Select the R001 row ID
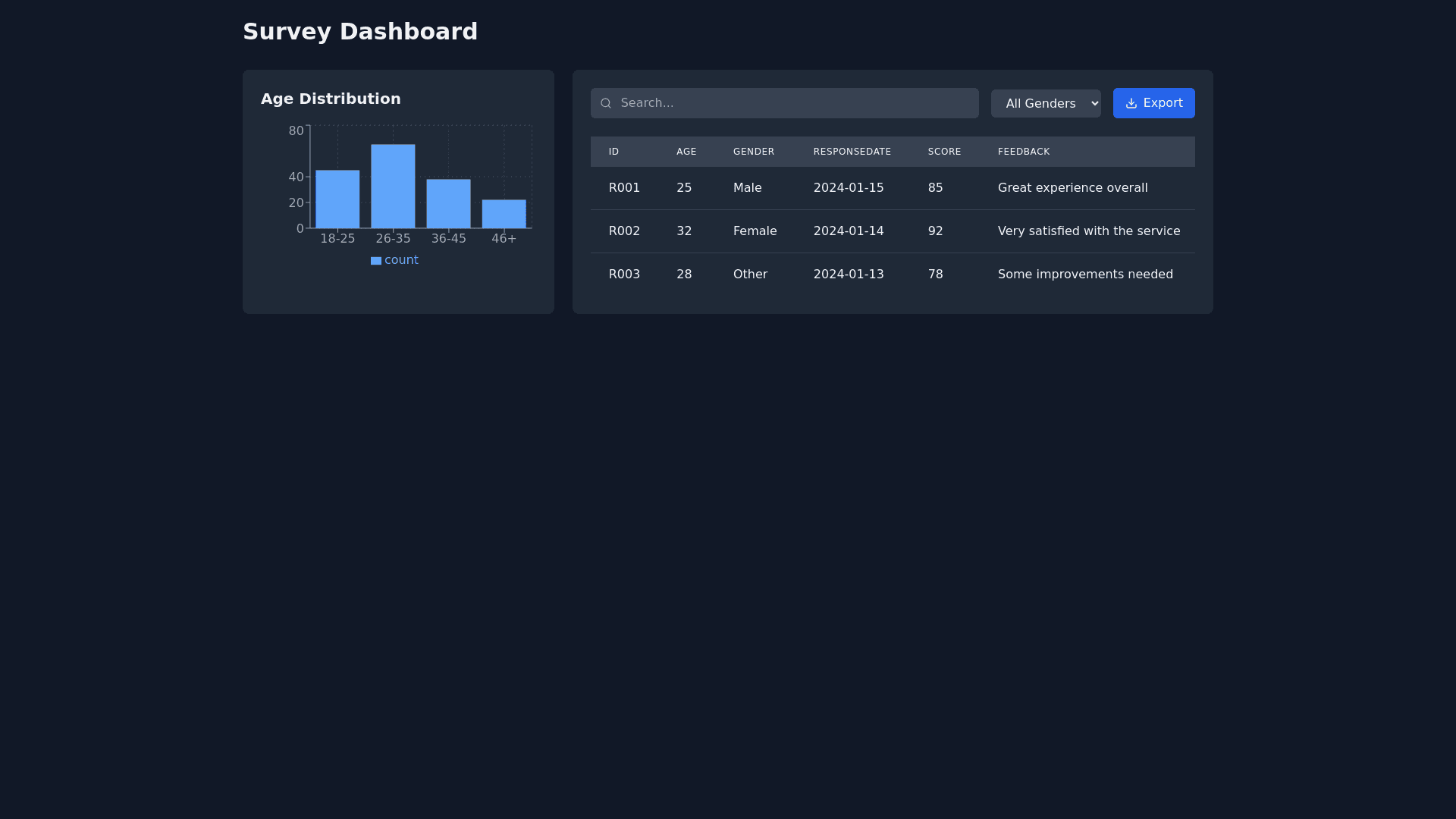The height and width of the screenshot is (819, 1456). [x=624, y=188]
